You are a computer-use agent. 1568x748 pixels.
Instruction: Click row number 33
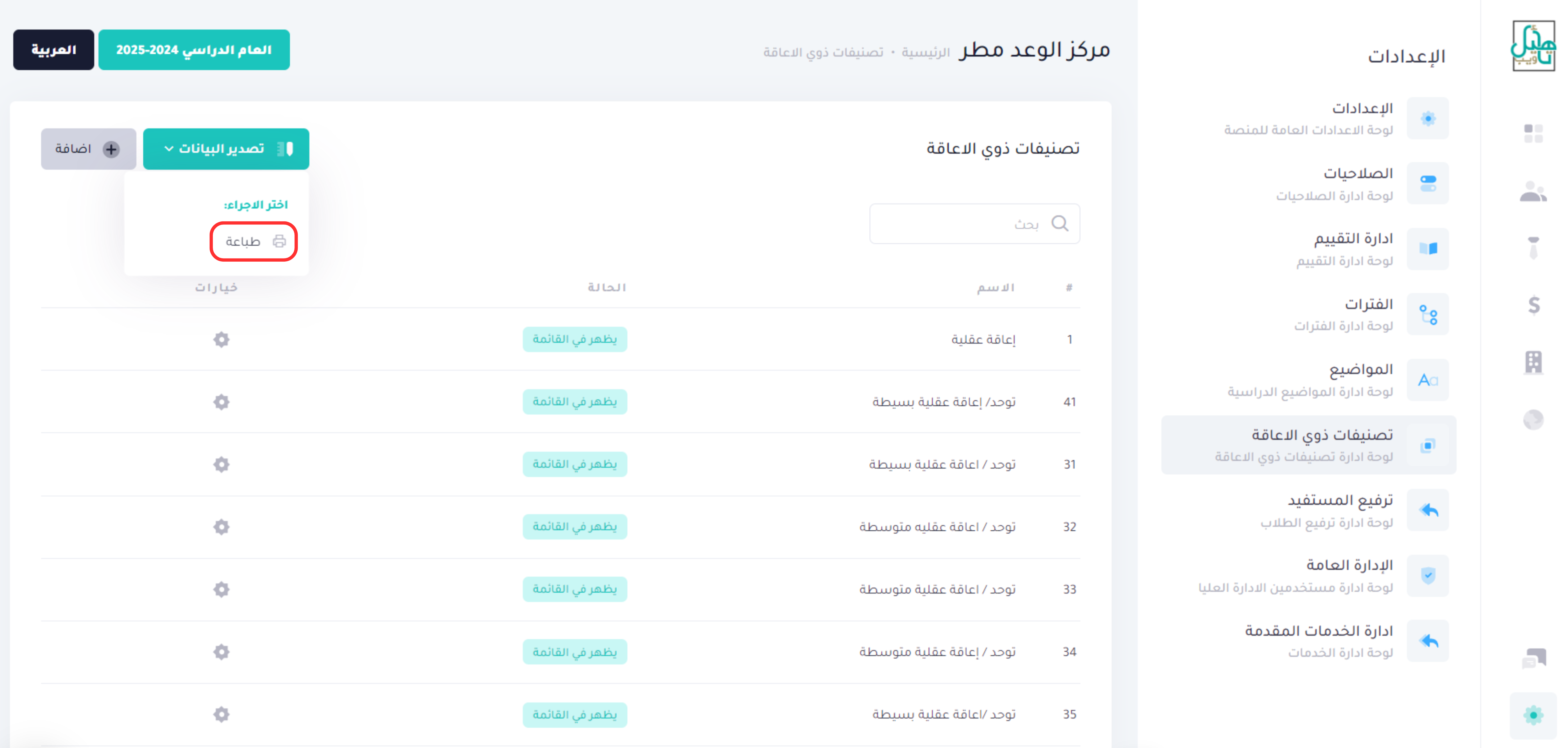[1069, 589]
